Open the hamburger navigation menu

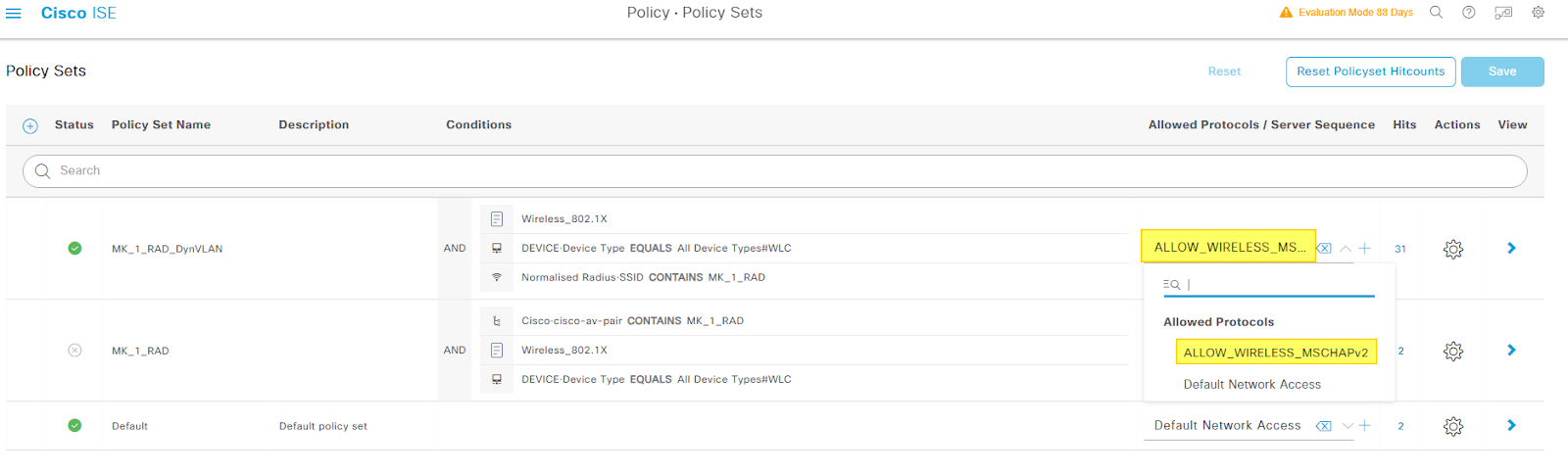click(14, 13)
